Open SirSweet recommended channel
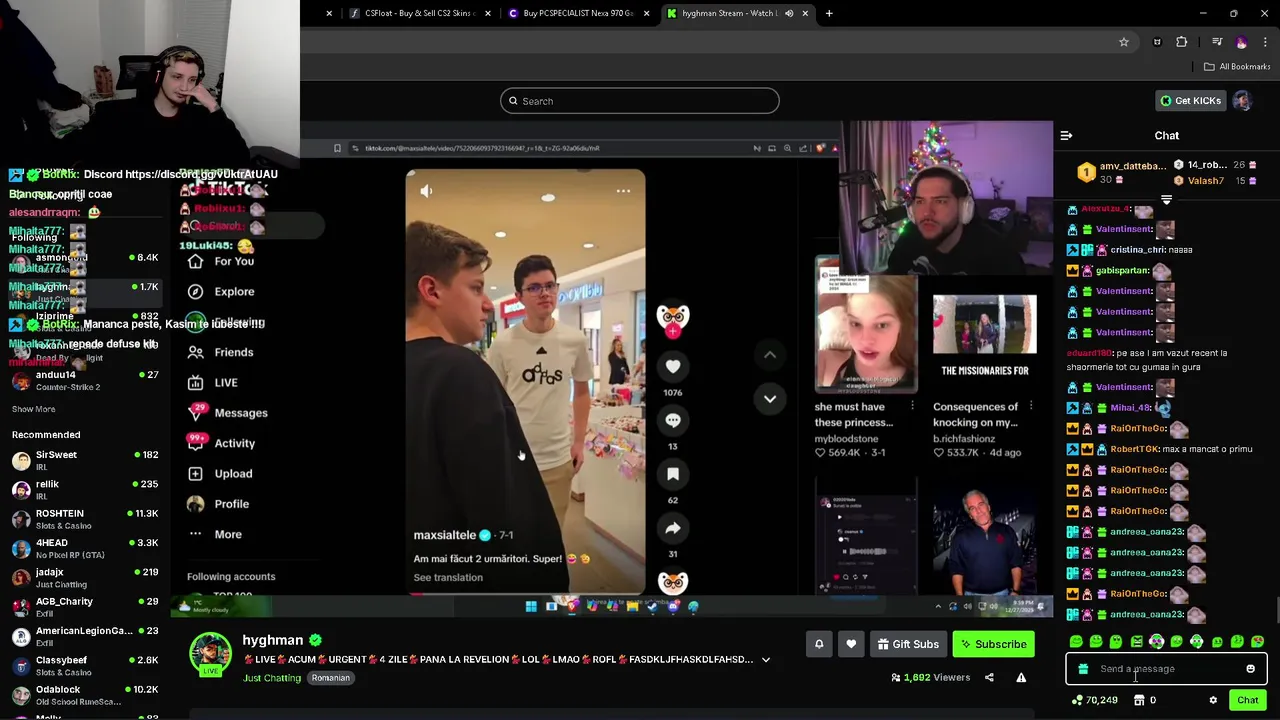This screenshot has height=720, width=1280. [x=85, y=461]
